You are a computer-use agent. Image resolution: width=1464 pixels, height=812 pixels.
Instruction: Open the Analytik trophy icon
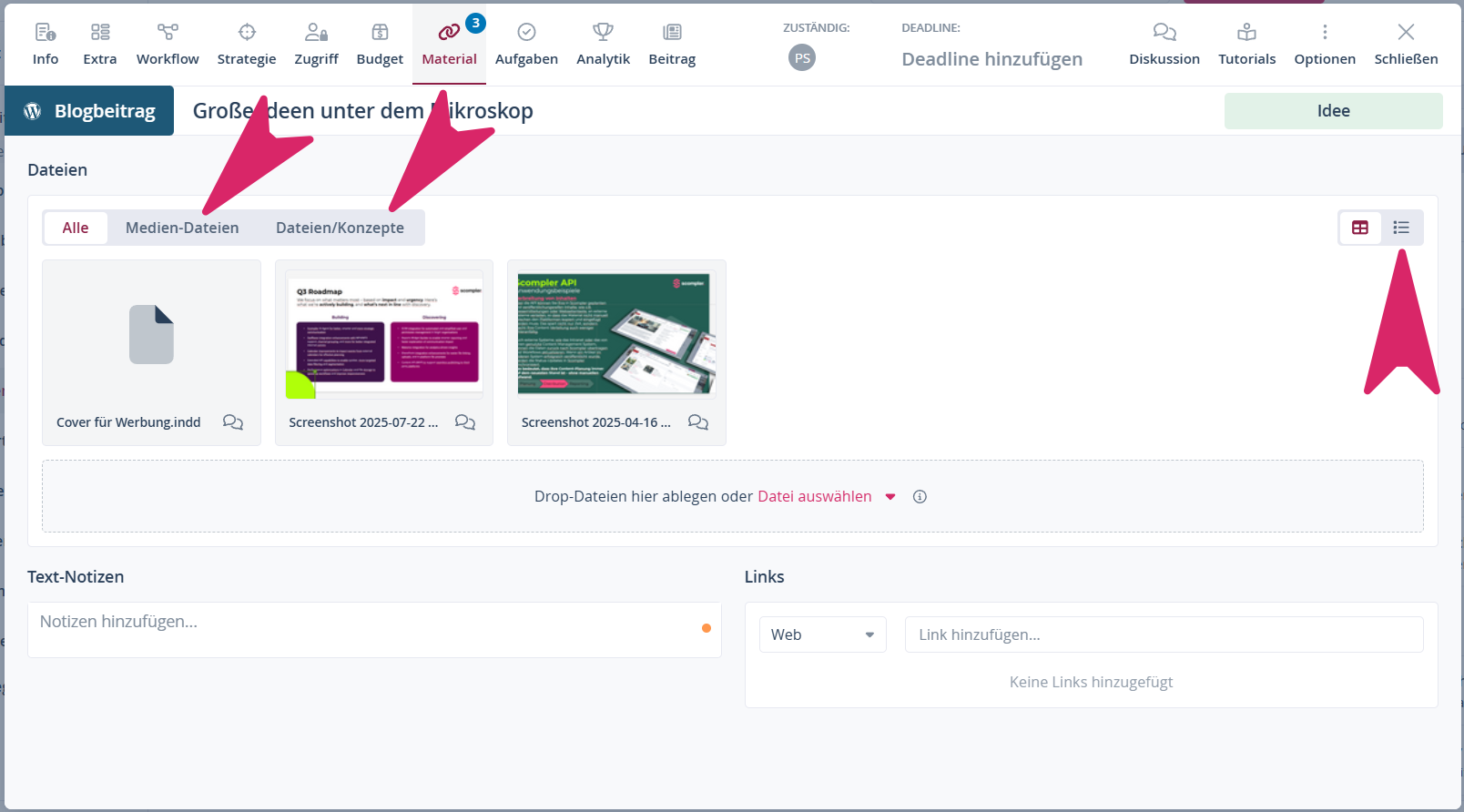[x=603, y=33]
